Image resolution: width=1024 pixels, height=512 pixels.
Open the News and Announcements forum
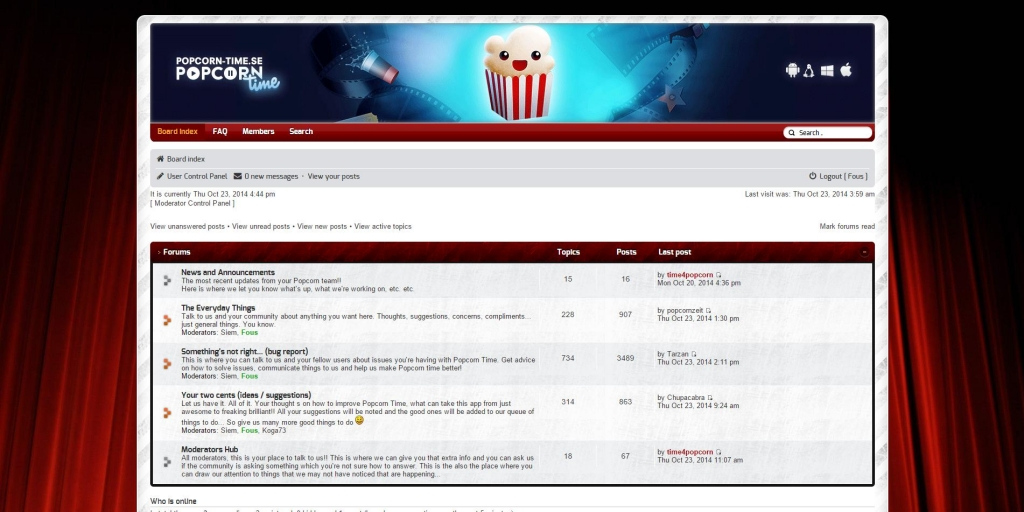[x=228, y=272]
